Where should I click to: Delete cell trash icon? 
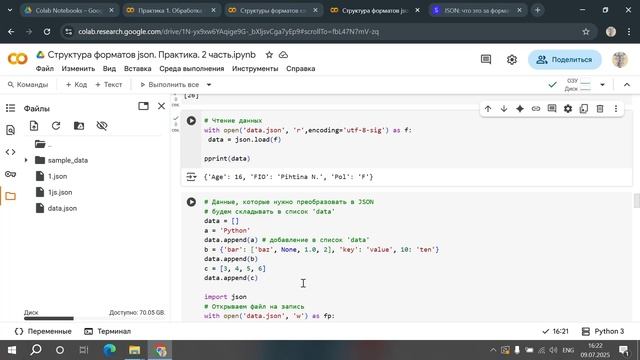coord(600,109)
